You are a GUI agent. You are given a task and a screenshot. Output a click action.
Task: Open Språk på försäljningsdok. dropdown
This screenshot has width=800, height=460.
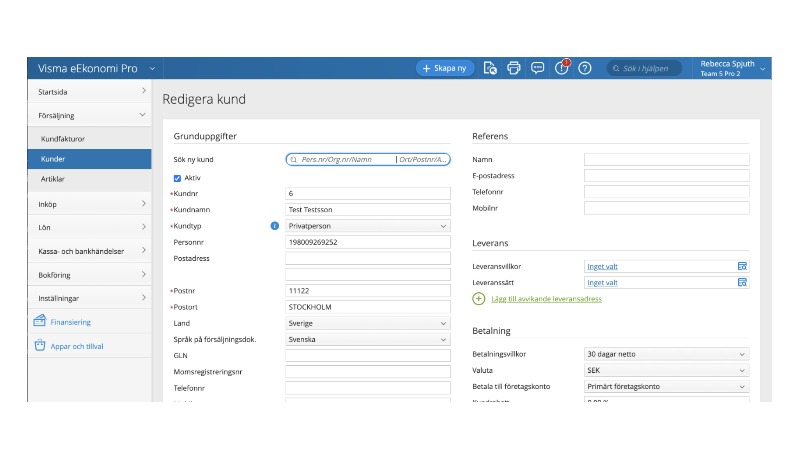pos(367,340)
